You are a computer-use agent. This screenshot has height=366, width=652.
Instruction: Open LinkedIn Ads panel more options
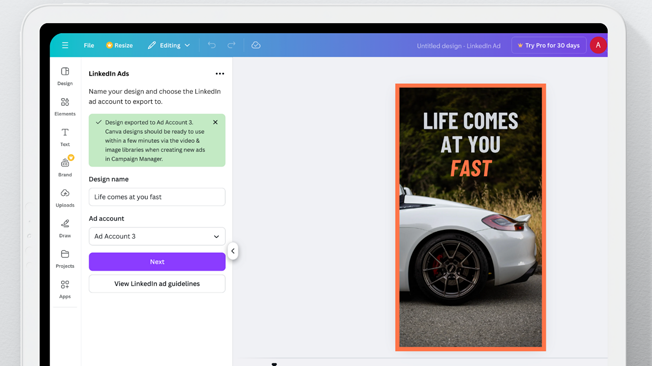(220, 74)
